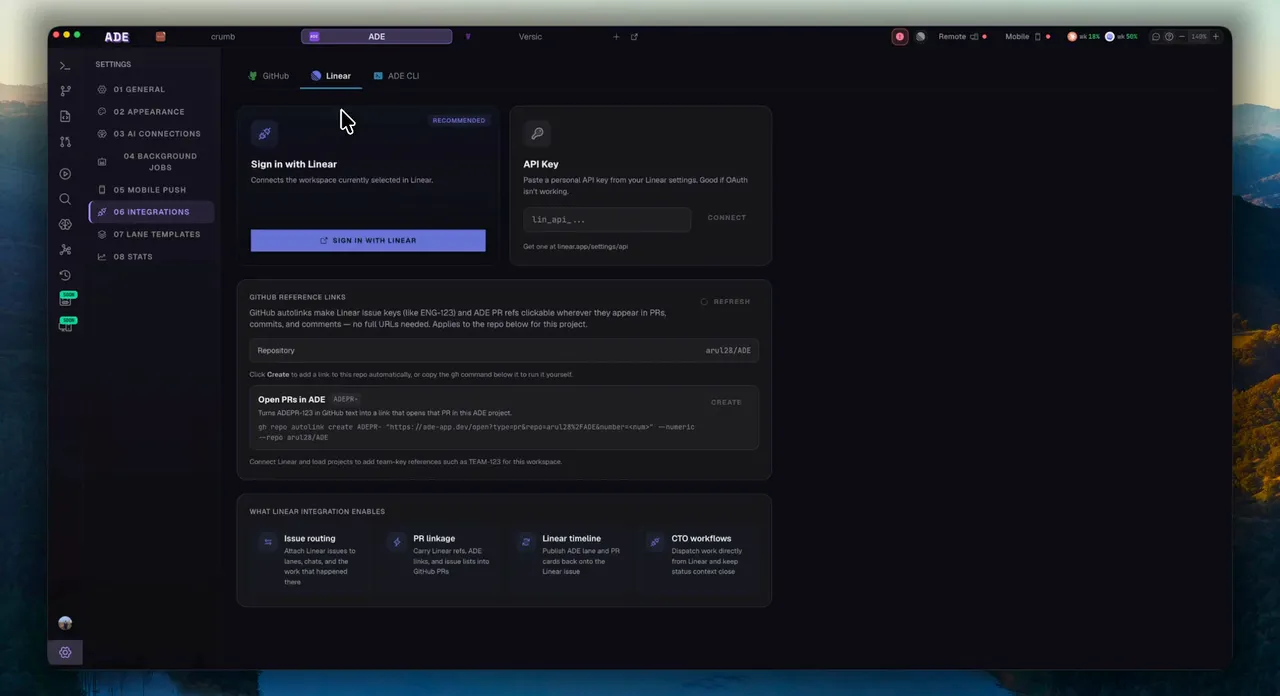Switch to the ADE CLI tab

click(396, 76)
